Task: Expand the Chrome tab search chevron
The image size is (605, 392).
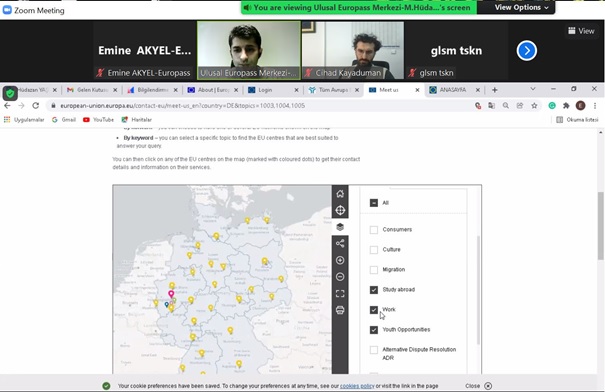Action: pyautogui.click(x=533, y=89)
